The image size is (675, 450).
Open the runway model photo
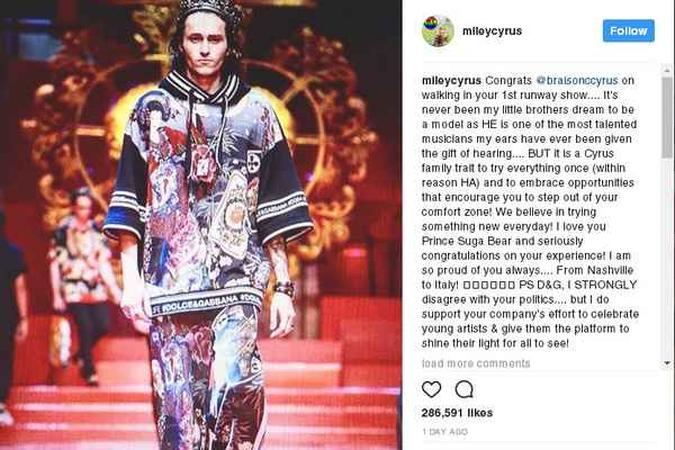point(201,225)
